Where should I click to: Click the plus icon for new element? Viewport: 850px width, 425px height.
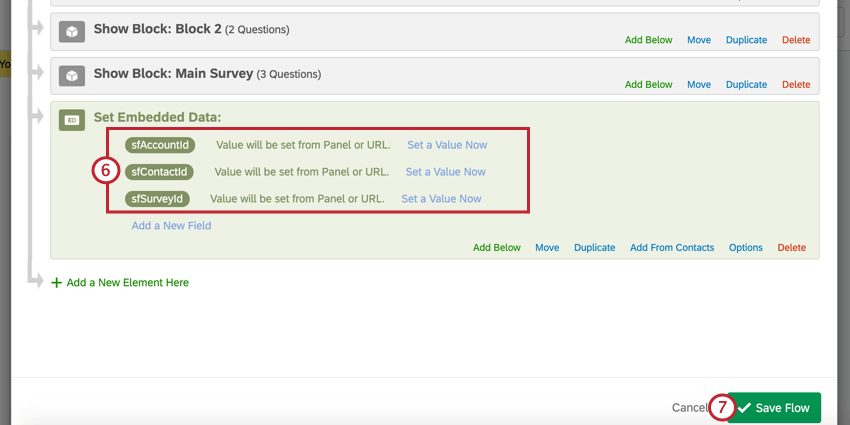[56, 282]
